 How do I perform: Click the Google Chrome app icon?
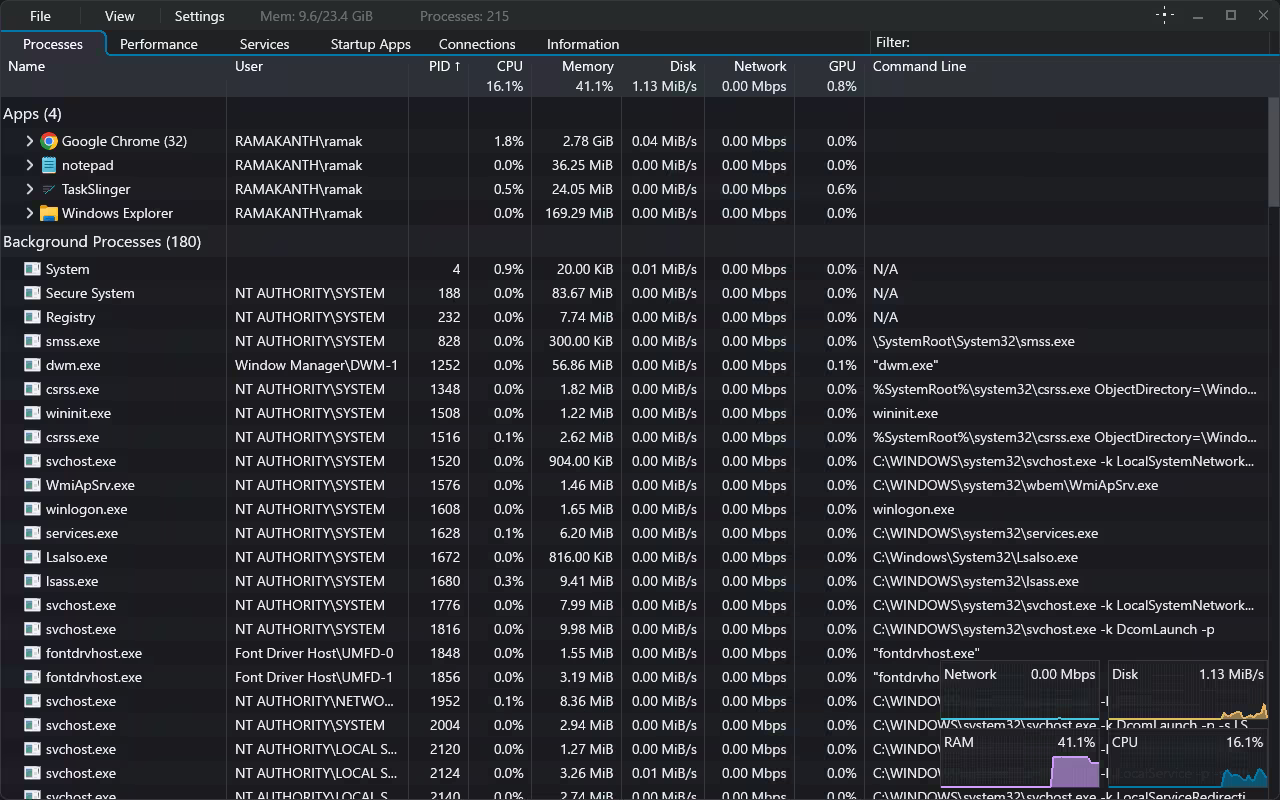pyautogui.click(x=49, y=141)
